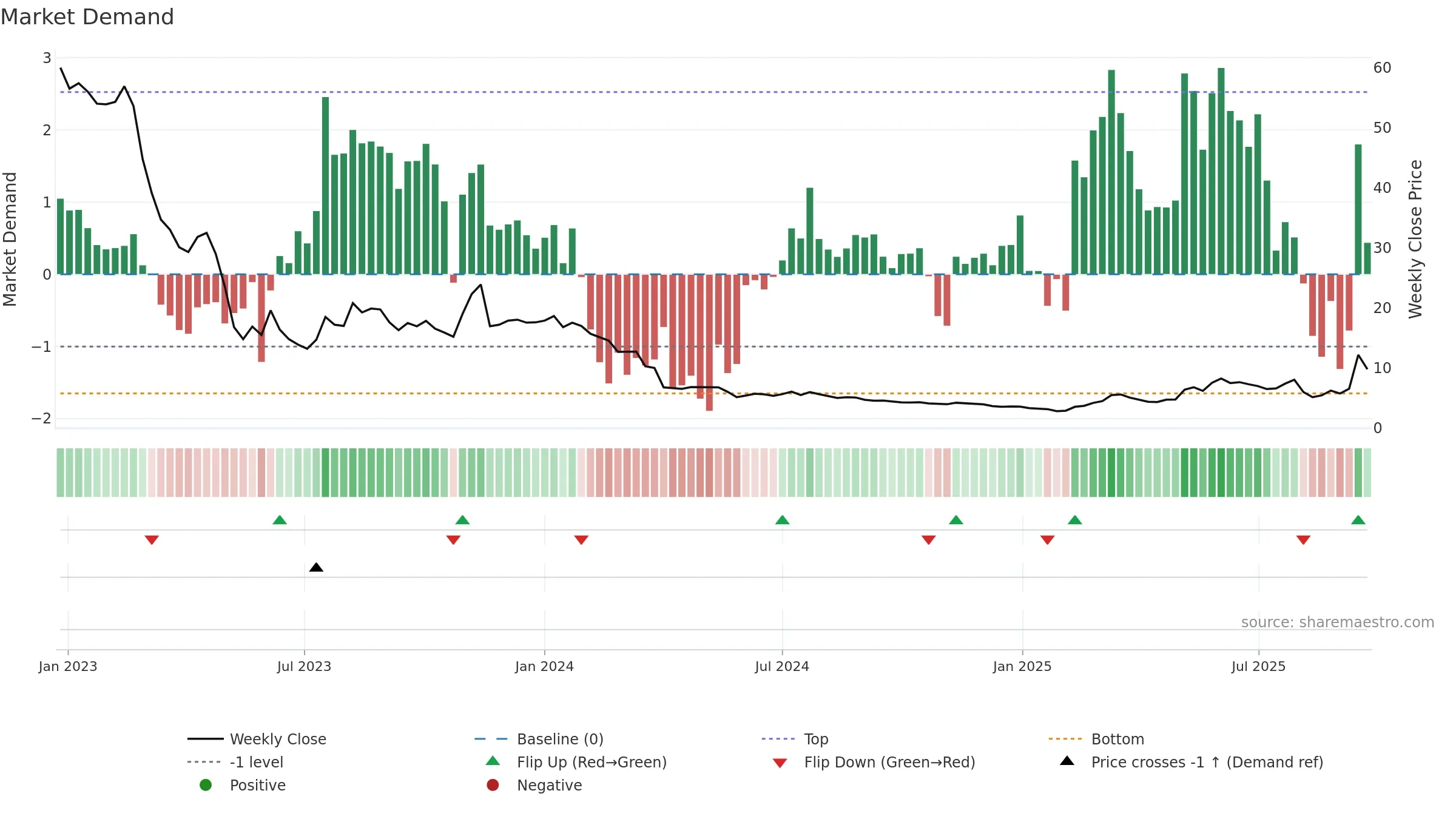
Task: Click the Jan 2023 x-axis label
Action: point(68,666)
